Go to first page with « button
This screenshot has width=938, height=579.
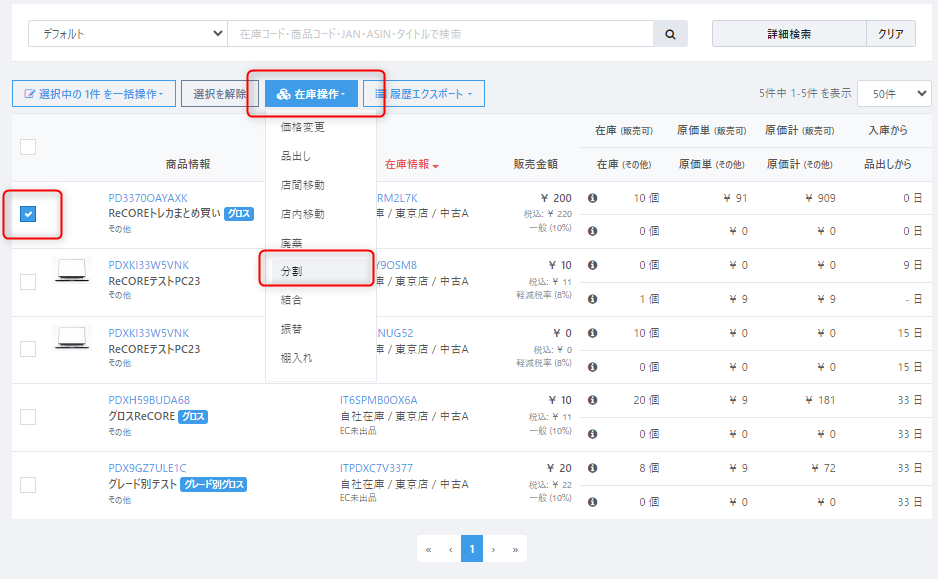tap(428, 549)
